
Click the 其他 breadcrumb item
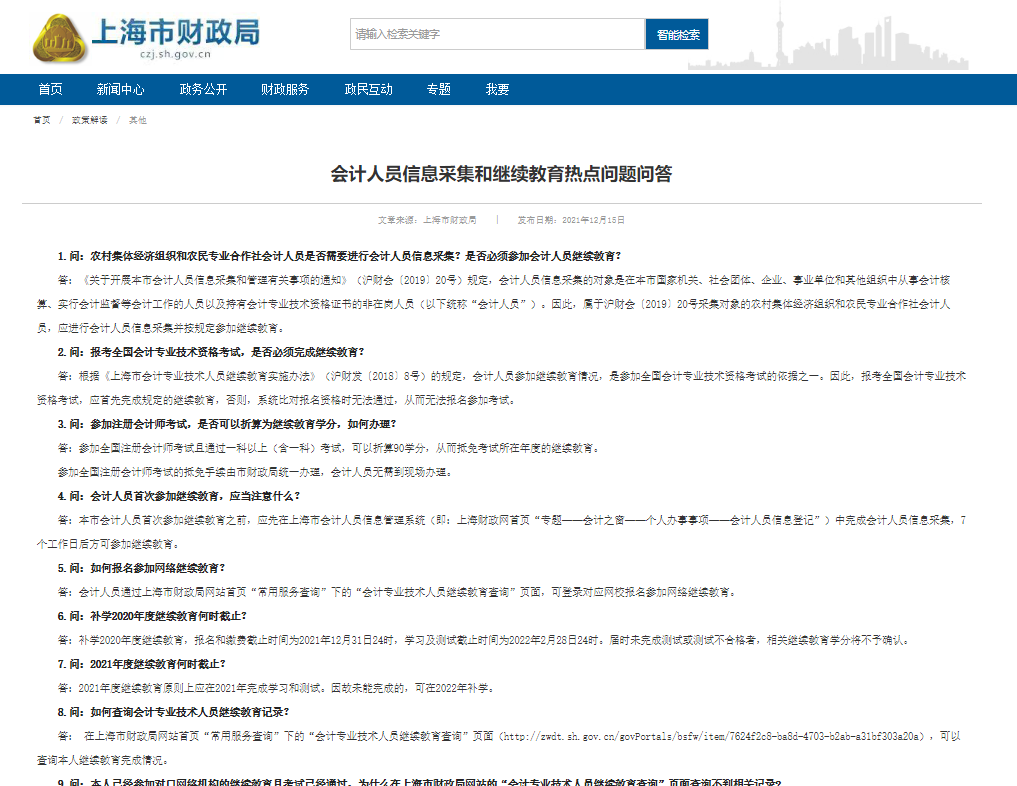pos(137,120)
